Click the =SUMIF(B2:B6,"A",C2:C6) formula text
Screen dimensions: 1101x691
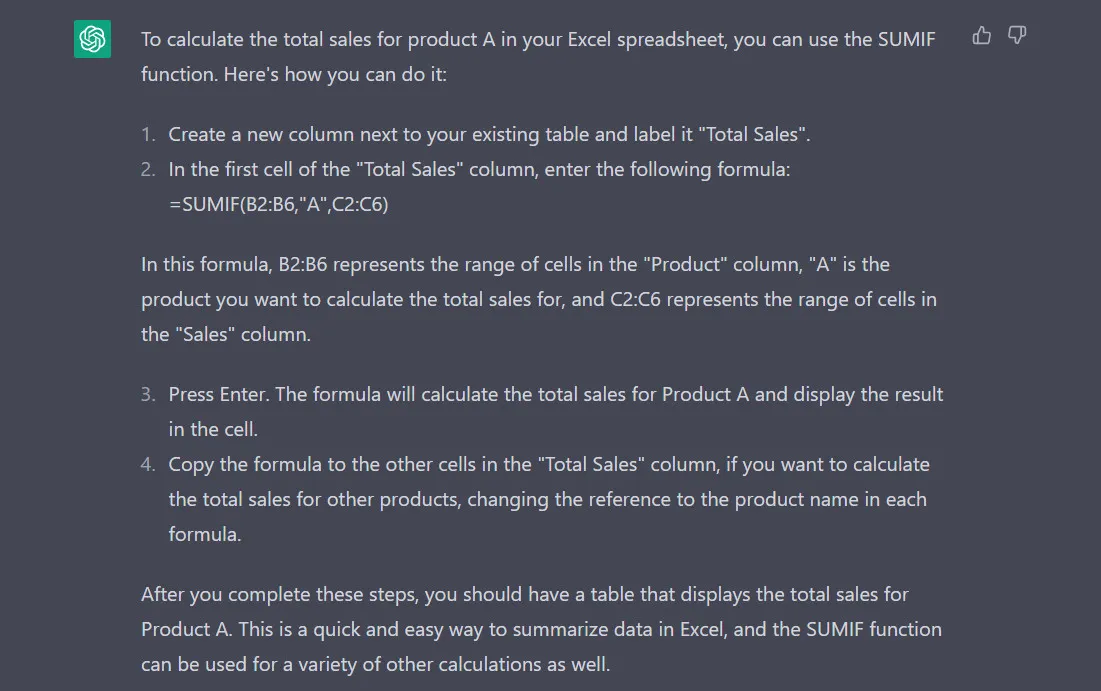[278, 205]
